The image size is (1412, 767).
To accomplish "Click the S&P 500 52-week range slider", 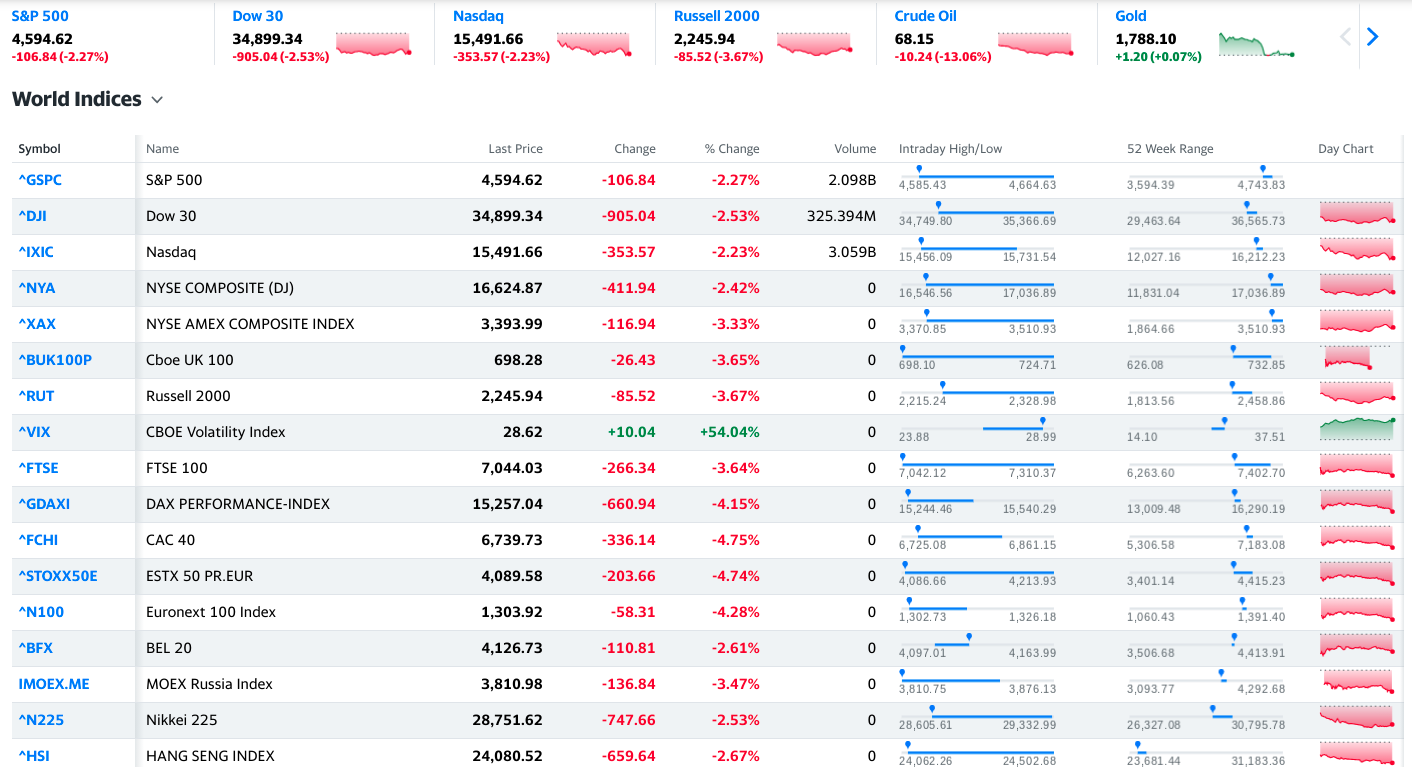I will (1205, 177).
